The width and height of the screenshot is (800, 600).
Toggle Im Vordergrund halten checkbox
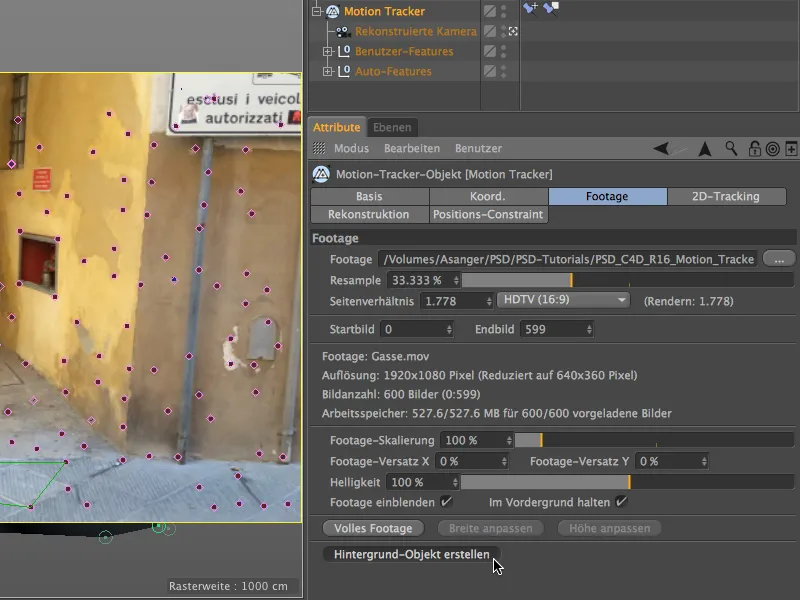click(621, 501)
